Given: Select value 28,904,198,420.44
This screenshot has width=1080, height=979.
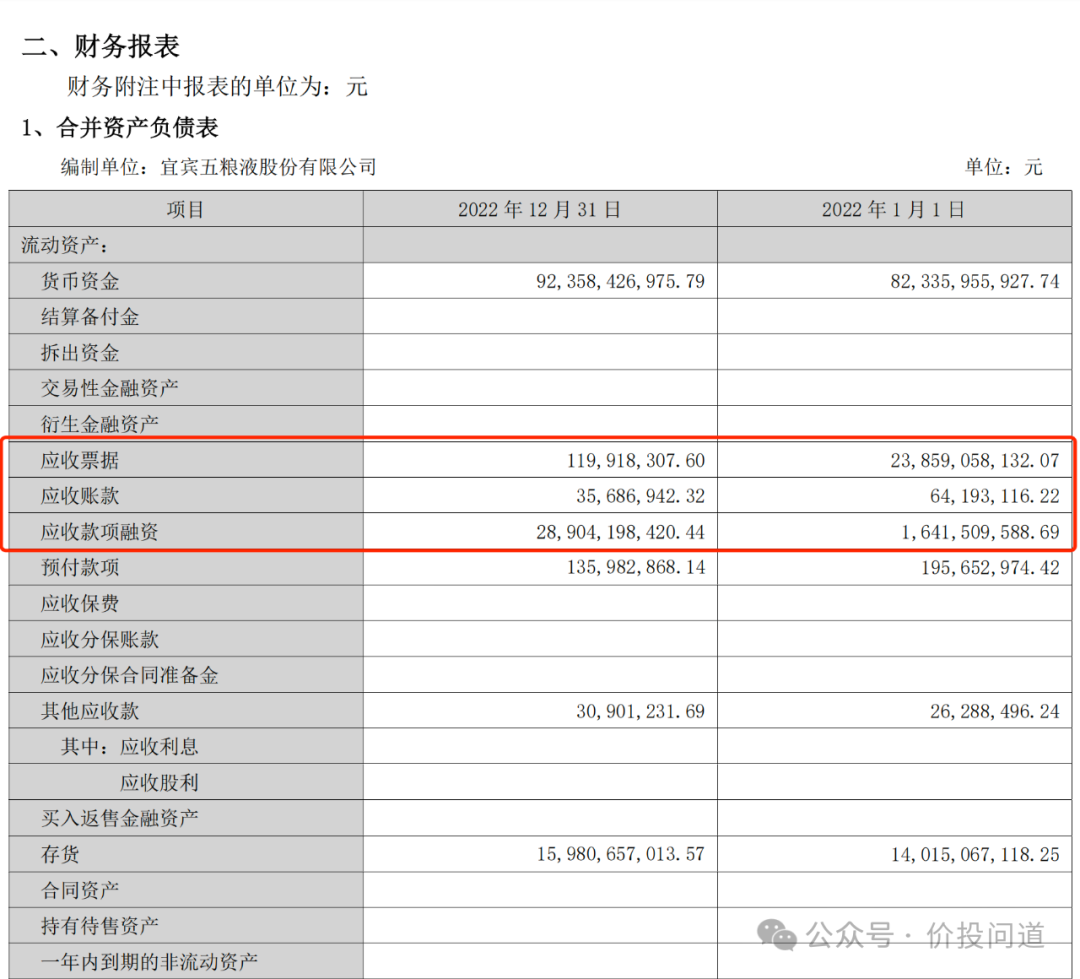Looking at the screenshot, I should (x=621, y=532).
